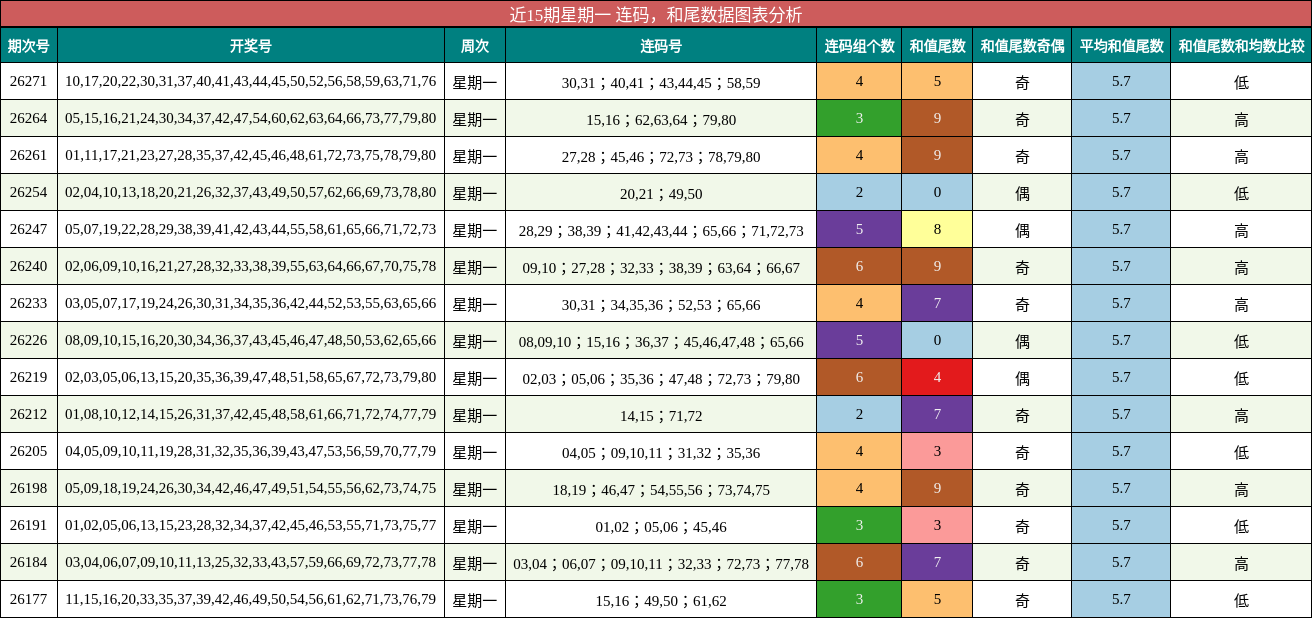Select period number 26177
1312x618 pixels.
pos(29,599)
